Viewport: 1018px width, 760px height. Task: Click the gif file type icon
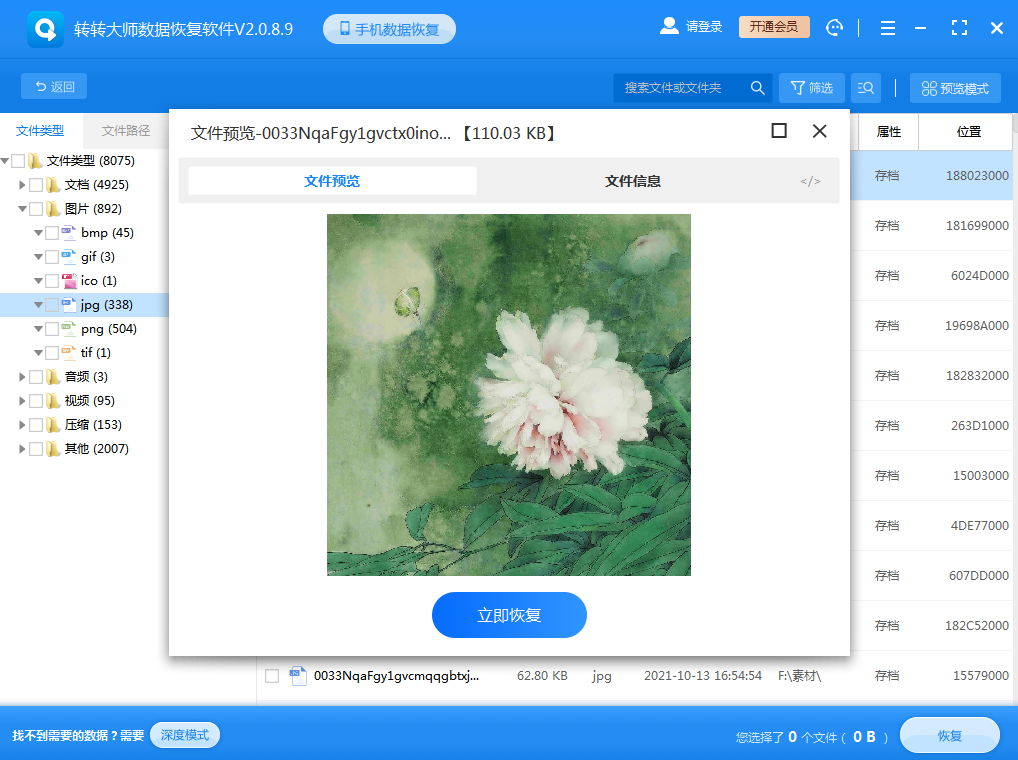[x=69, y=256]
